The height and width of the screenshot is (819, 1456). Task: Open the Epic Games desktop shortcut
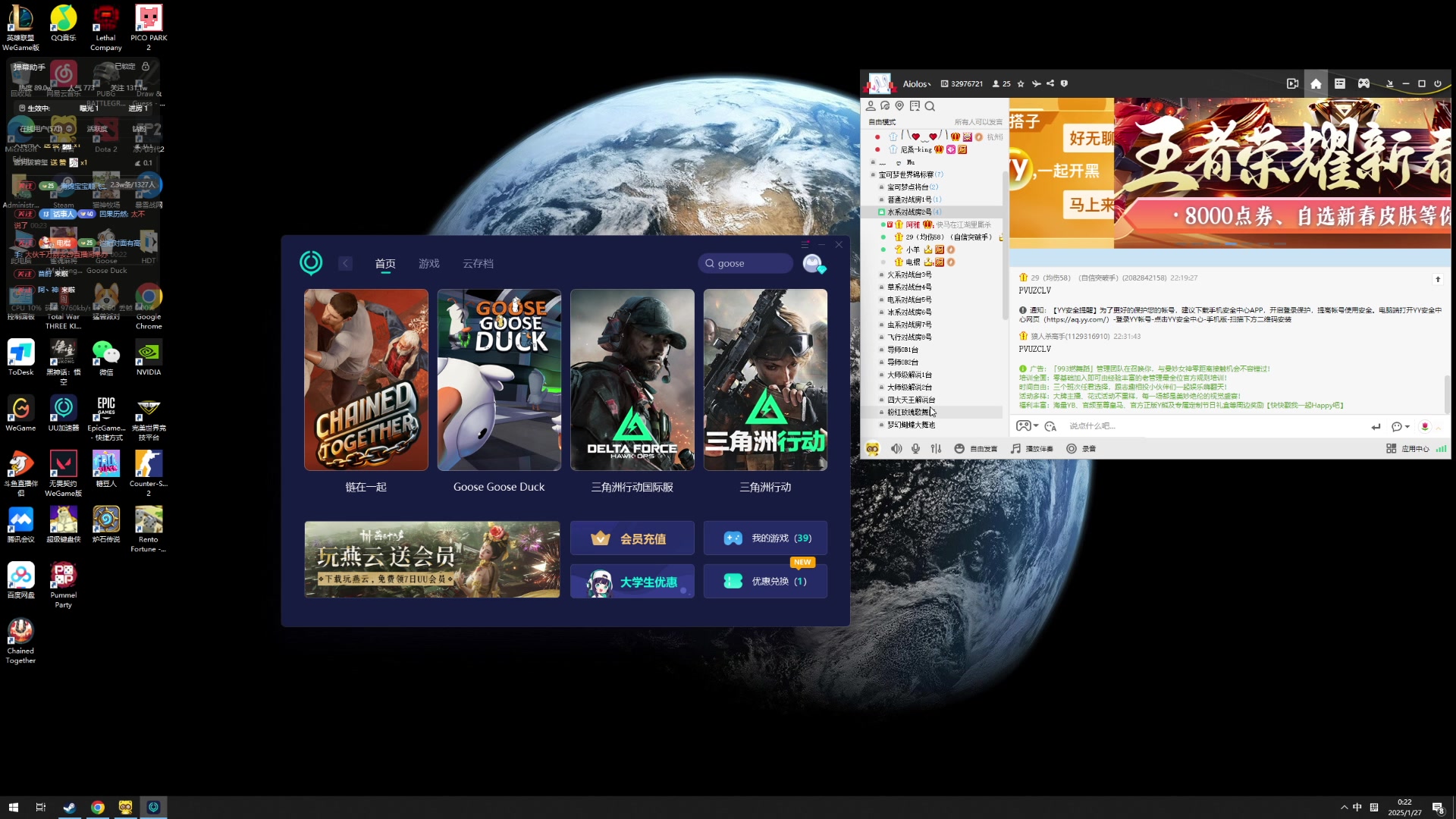(x=106, y=418)
